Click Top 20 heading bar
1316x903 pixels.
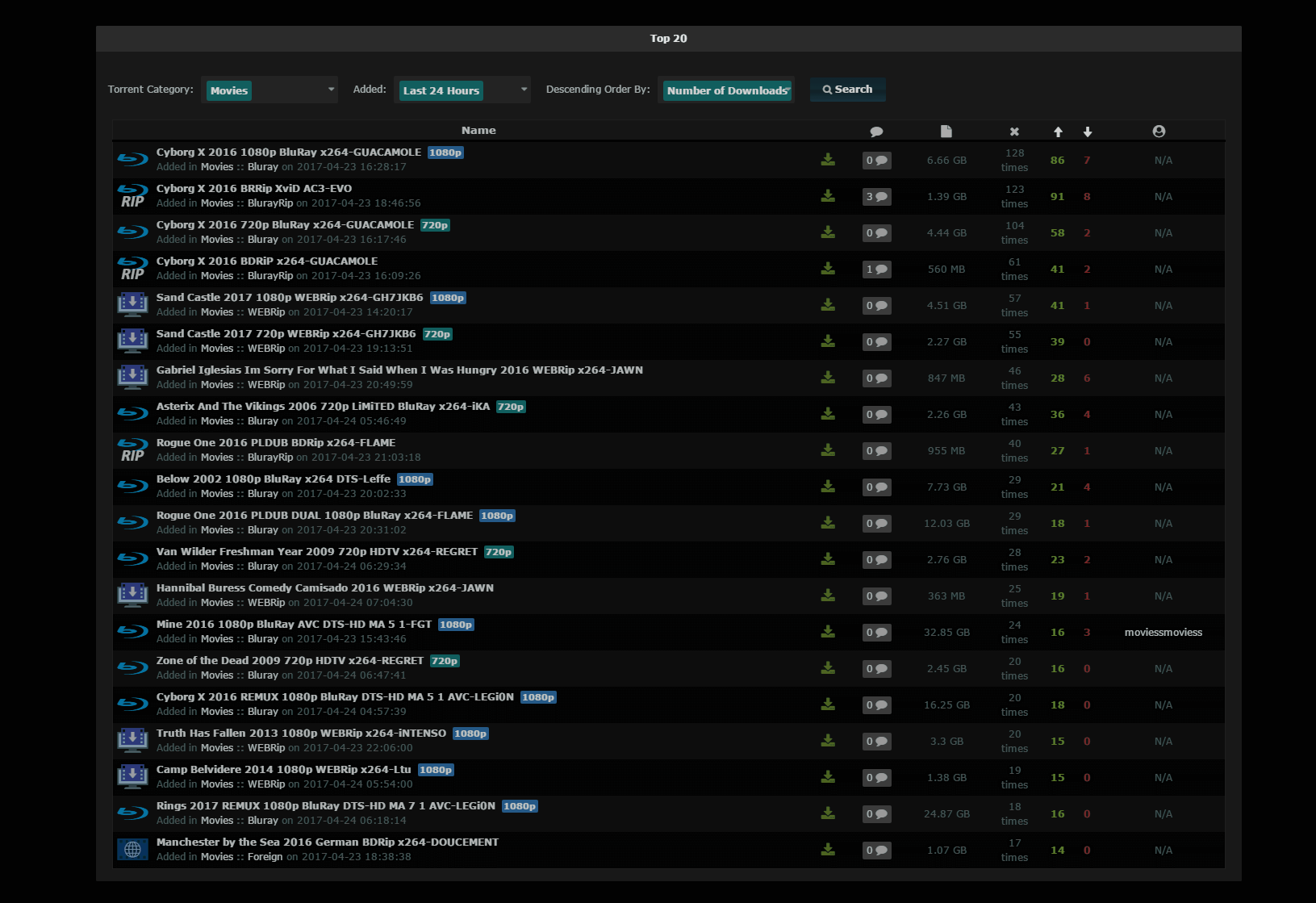[668, 39]
